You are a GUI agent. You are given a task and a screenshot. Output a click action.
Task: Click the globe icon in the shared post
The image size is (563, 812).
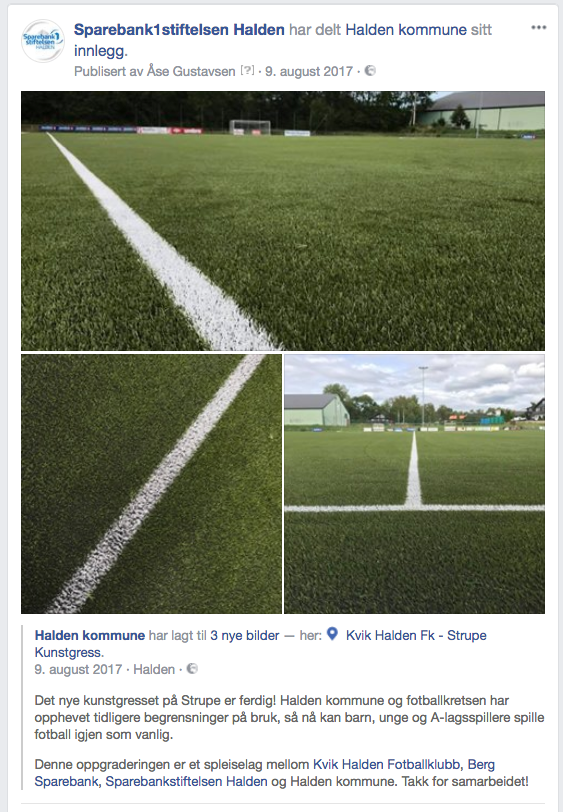[192, 669]
